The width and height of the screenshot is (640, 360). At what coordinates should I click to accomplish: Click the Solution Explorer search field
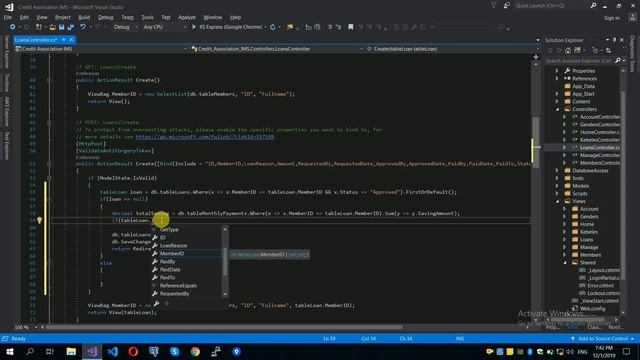579,61
